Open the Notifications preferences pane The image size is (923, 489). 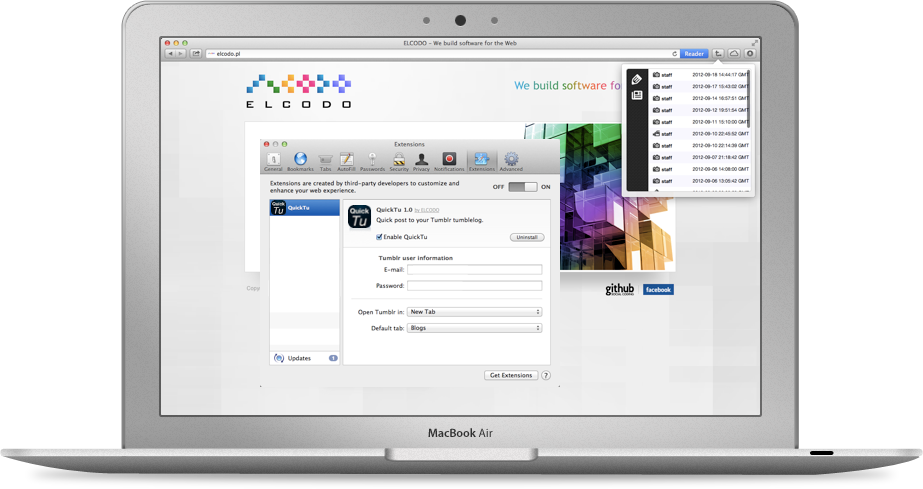tap(449, 161)
